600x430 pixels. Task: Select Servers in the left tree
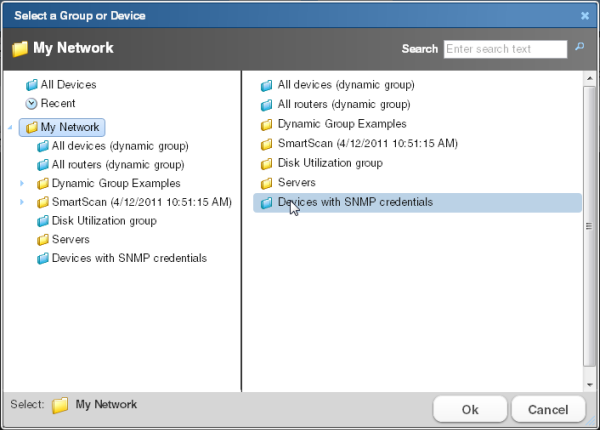click(x=71, y=239)
